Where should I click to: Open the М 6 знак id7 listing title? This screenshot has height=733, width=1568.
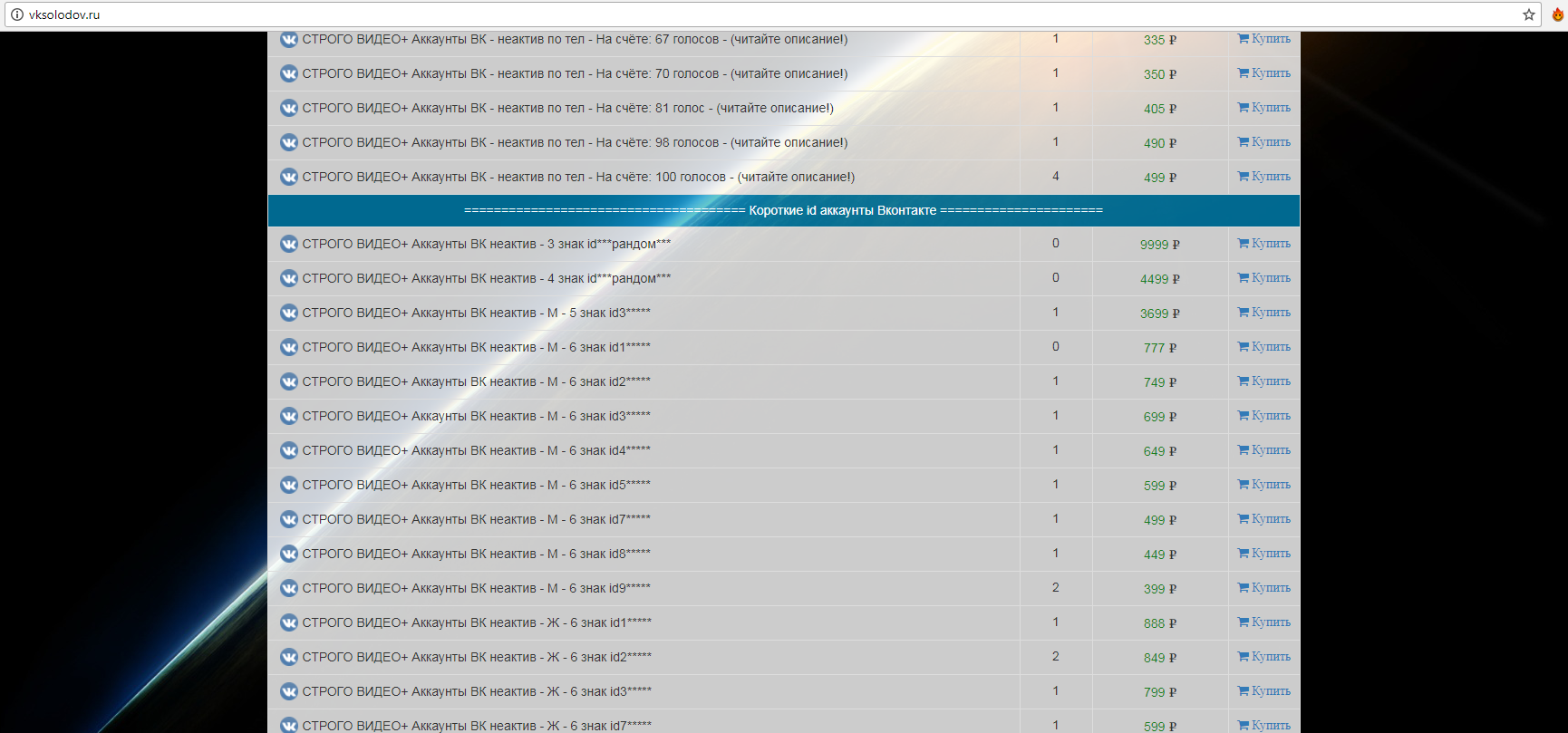click(x=476, y=519)
